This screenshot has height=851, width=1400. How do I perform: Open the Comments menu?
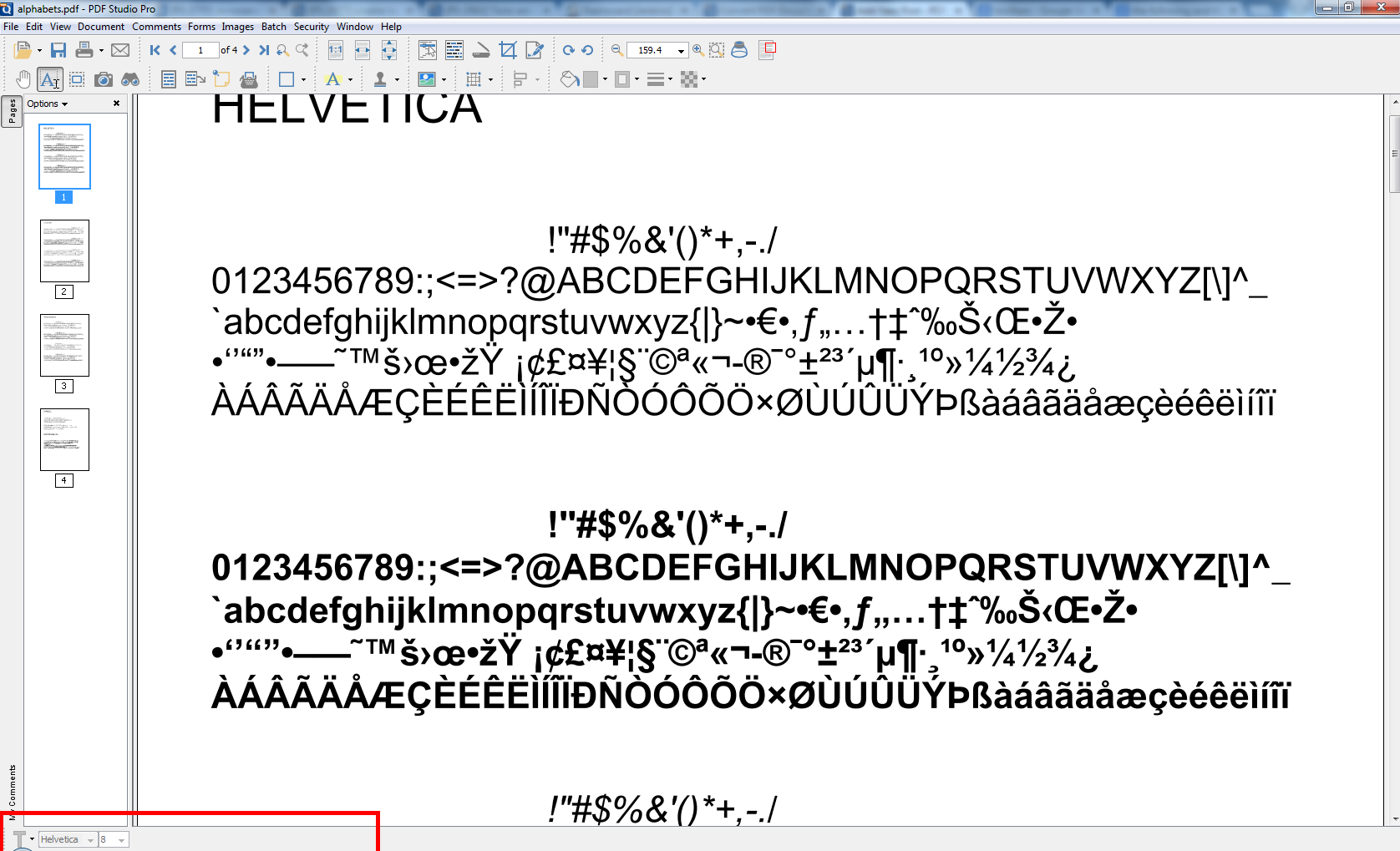pos(156,27)
